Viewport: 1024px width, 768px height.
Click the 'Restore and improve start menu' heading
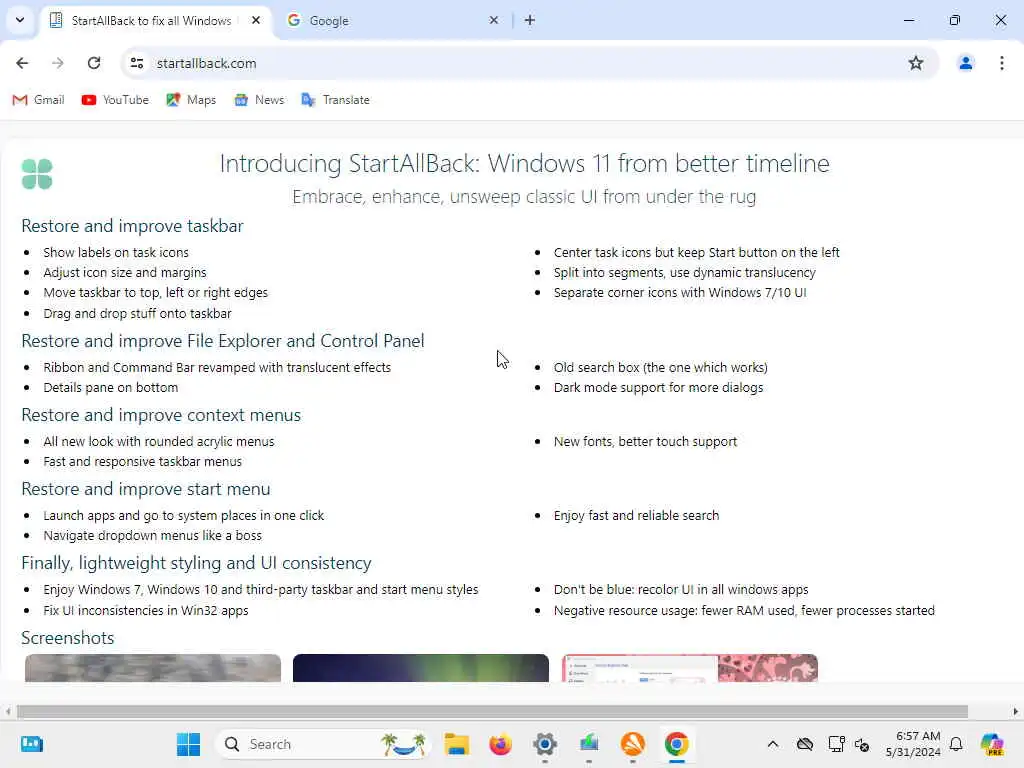pos(146,489)
